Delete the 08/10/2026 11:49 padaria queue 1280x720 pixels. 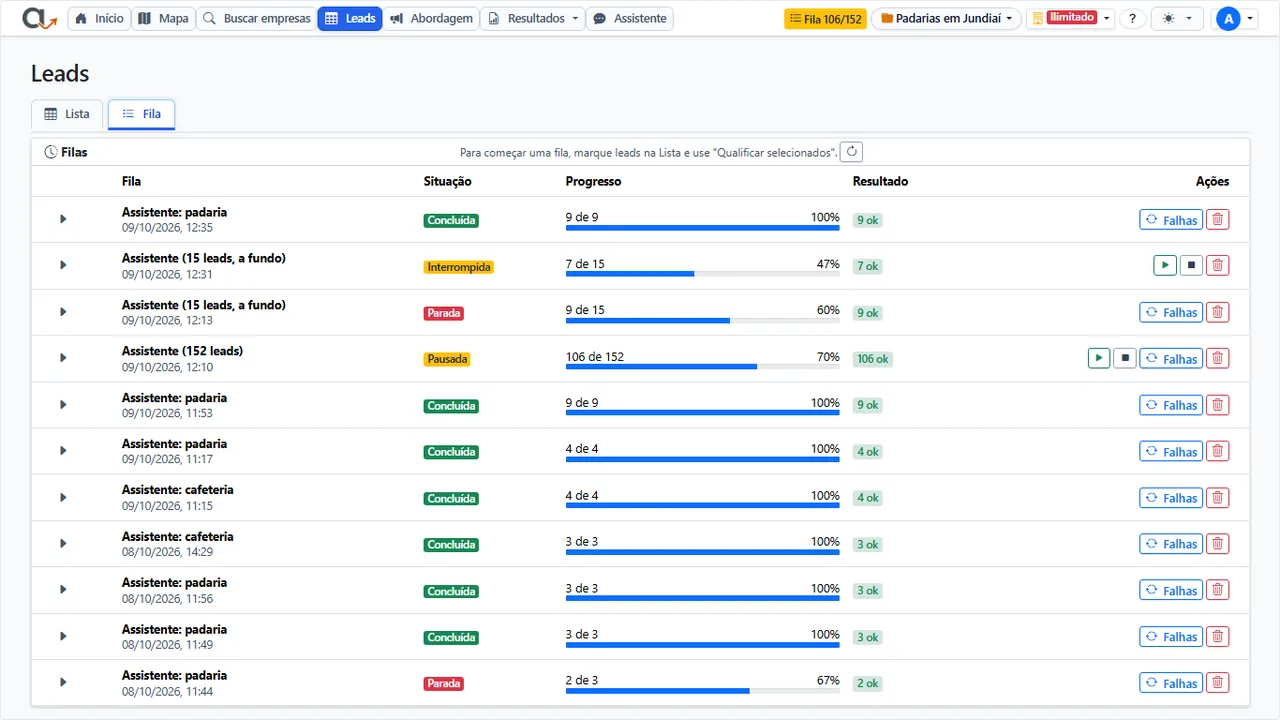click(x=1217, y=636)
